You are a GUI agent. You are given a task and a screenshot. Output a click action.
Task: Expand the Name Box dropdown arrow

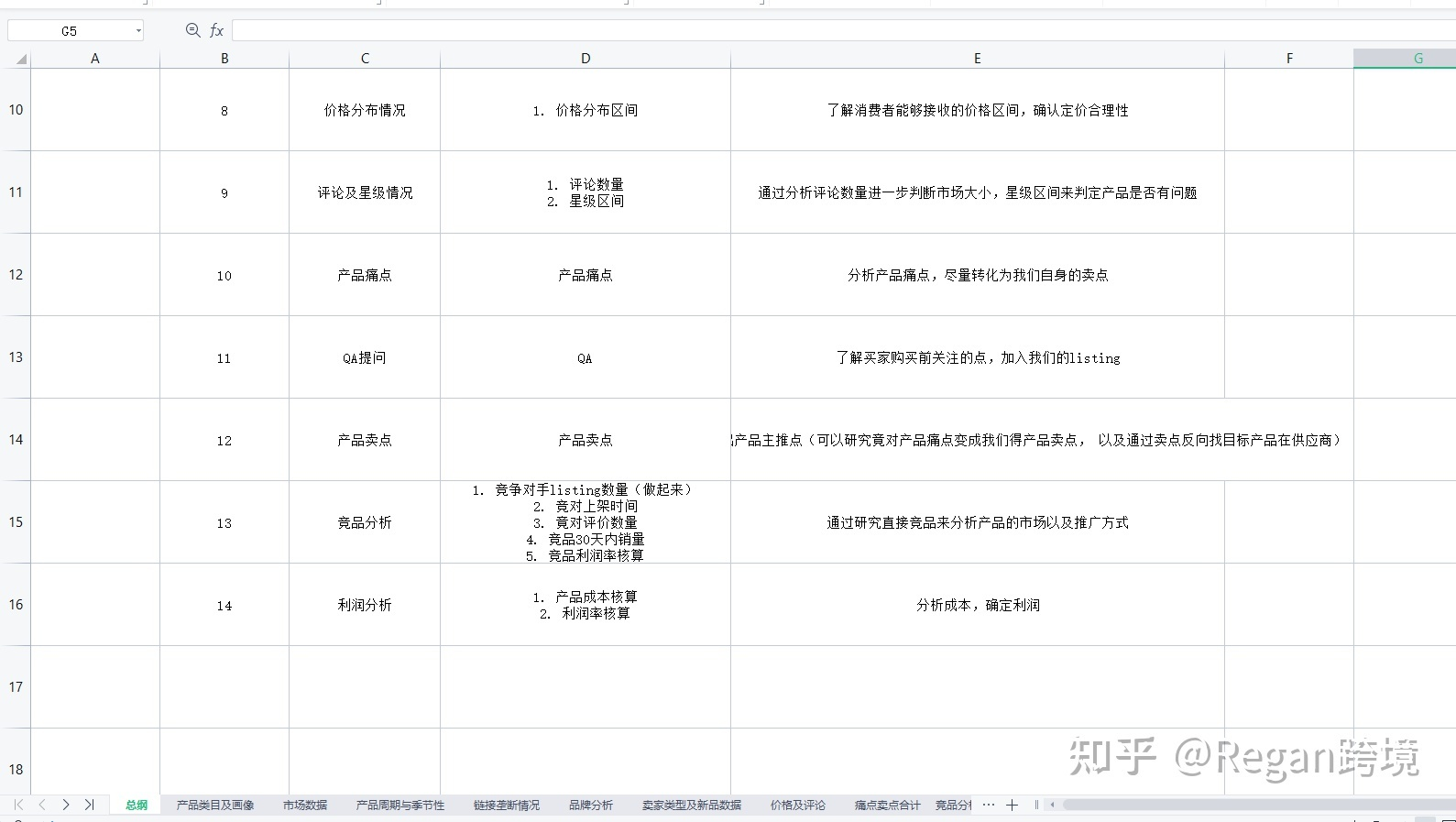click(138, 31)
